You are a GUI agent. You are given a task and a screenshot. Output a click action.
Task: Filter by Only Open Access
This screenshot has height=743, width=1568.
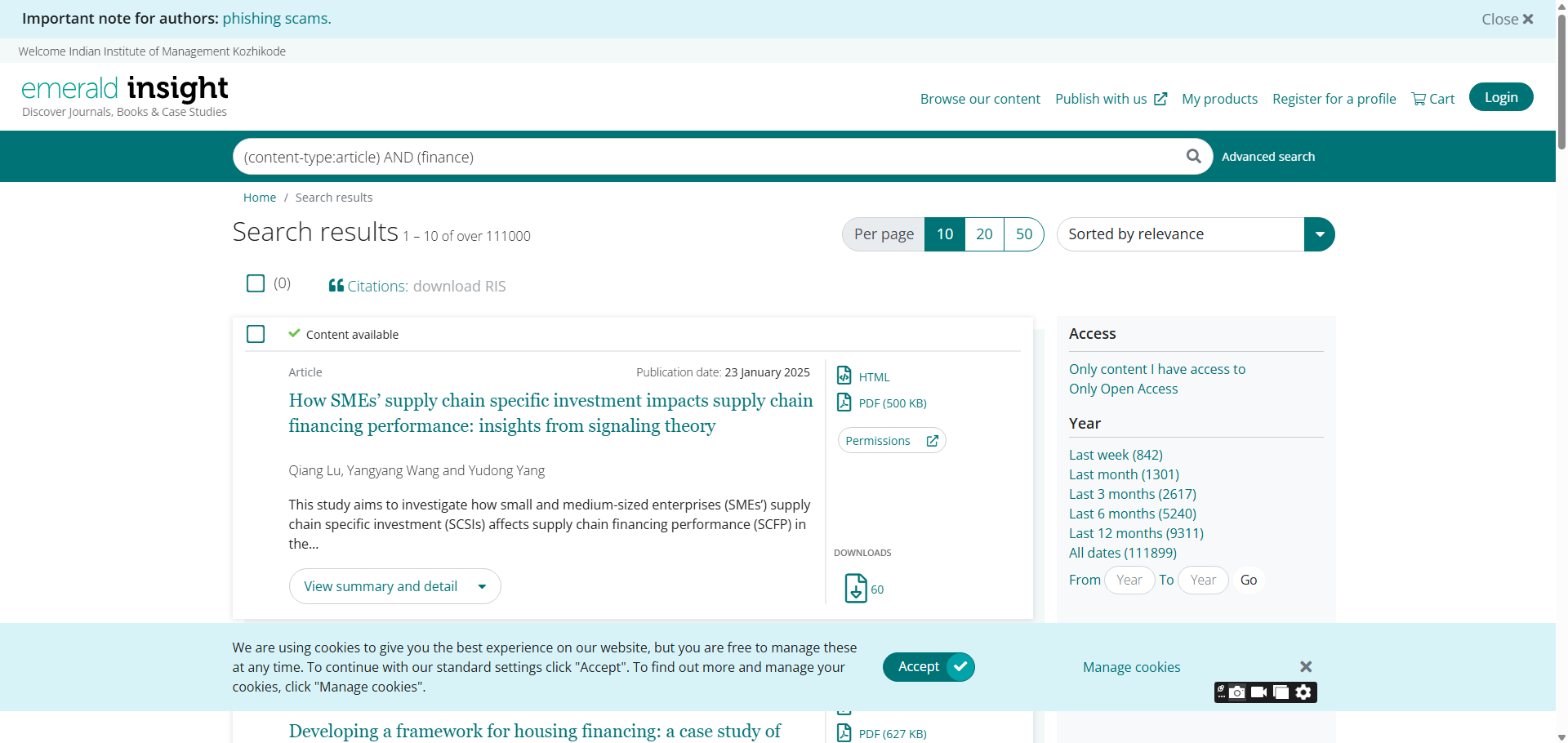pyautogui.click(x=1123, y=389)
